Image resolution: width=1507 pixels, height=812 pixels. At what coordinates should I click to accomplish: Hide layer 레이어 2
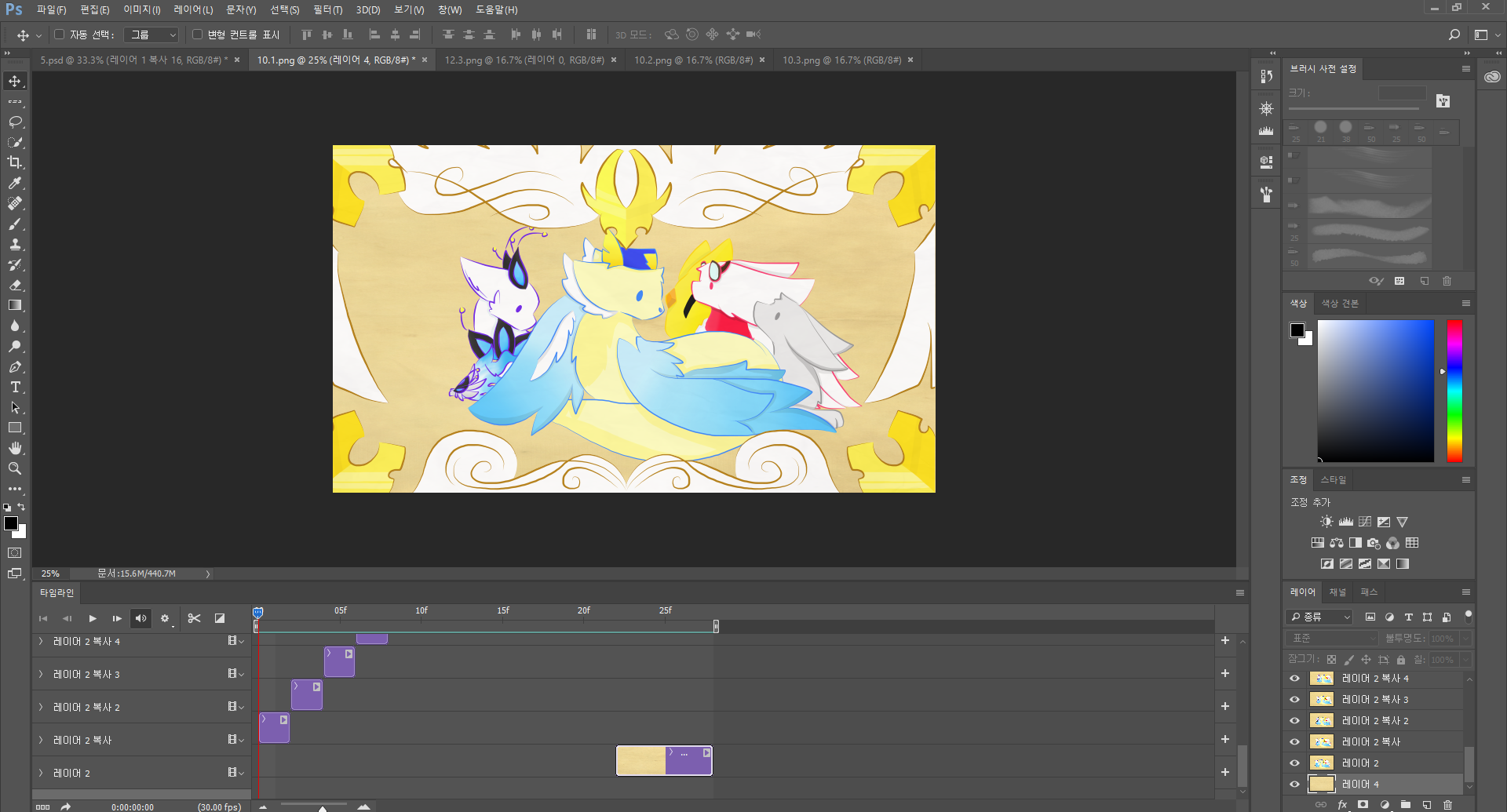tap(1295, 763)
